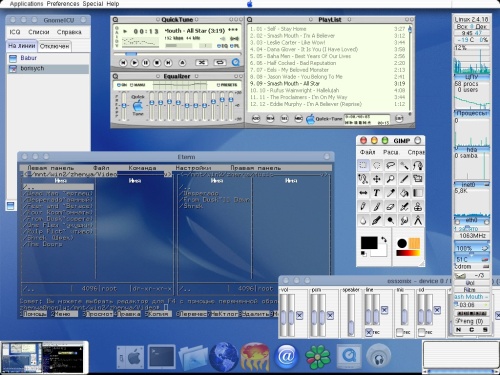Uncheck the rec checkbox under line
500x375 pixels.
point(369,332)
